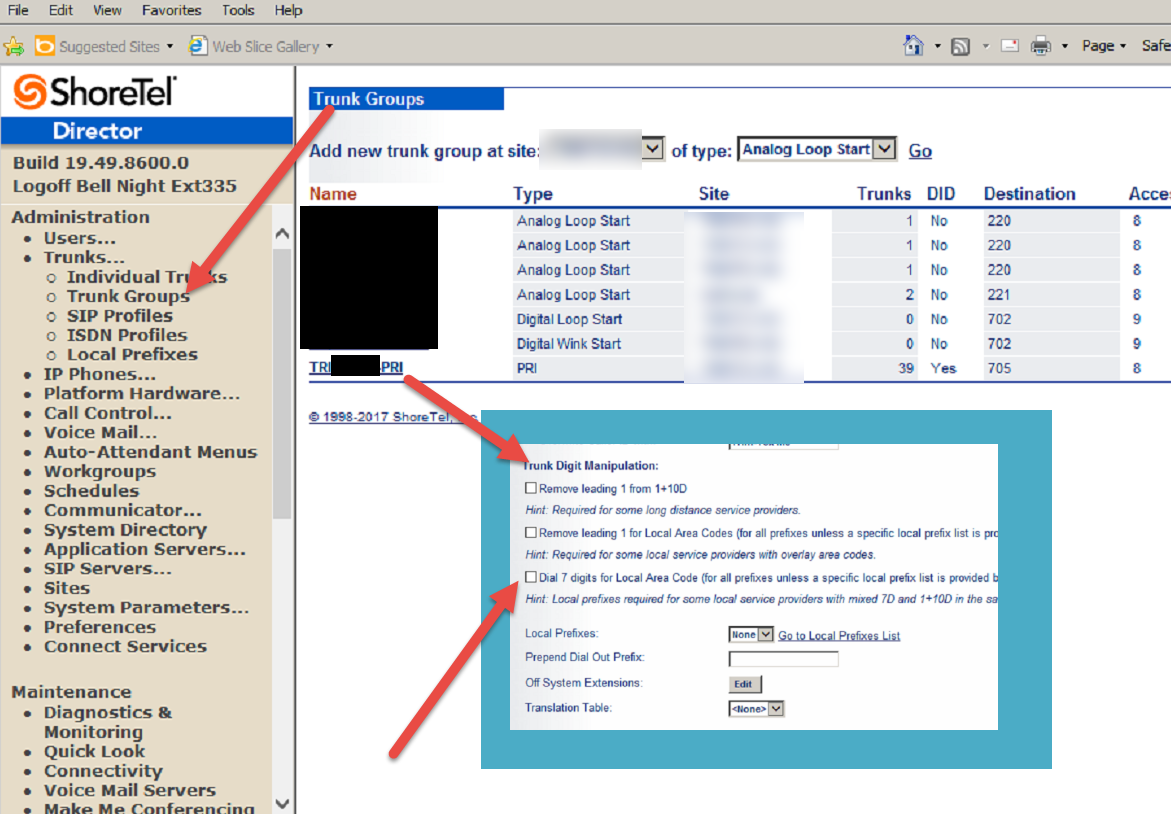Open Workgroups in the sidebar

pyautogui.click(x=100, y=471)
